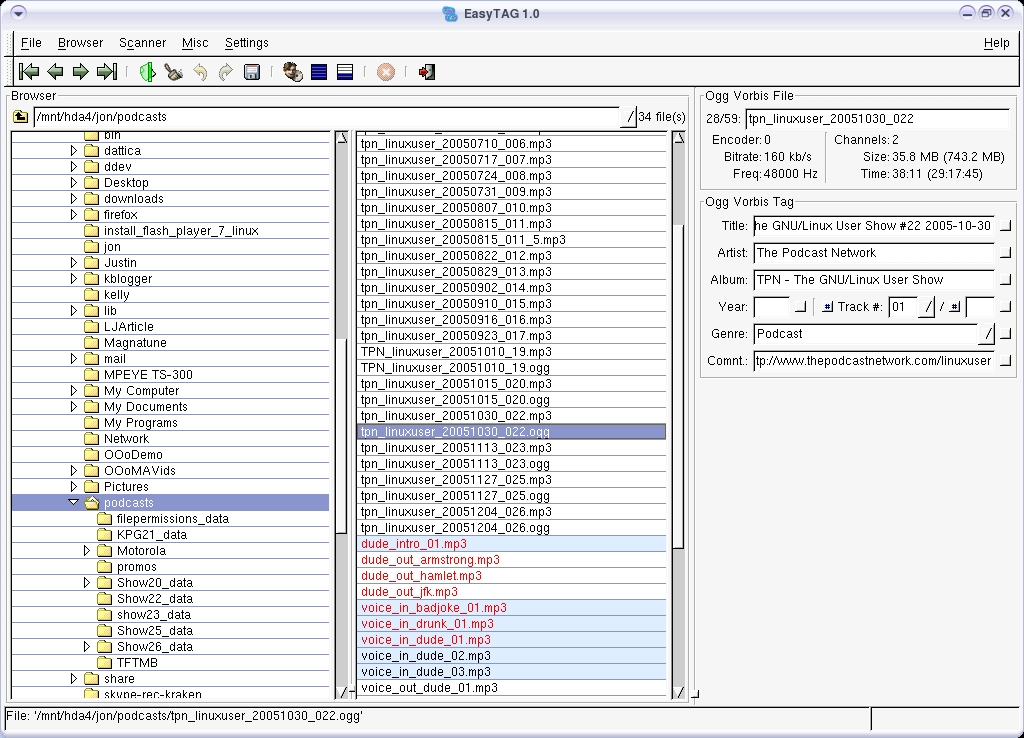Open the search files icon
The image size is (1024, 738).
pyautogui.click(x=293, y=72)
